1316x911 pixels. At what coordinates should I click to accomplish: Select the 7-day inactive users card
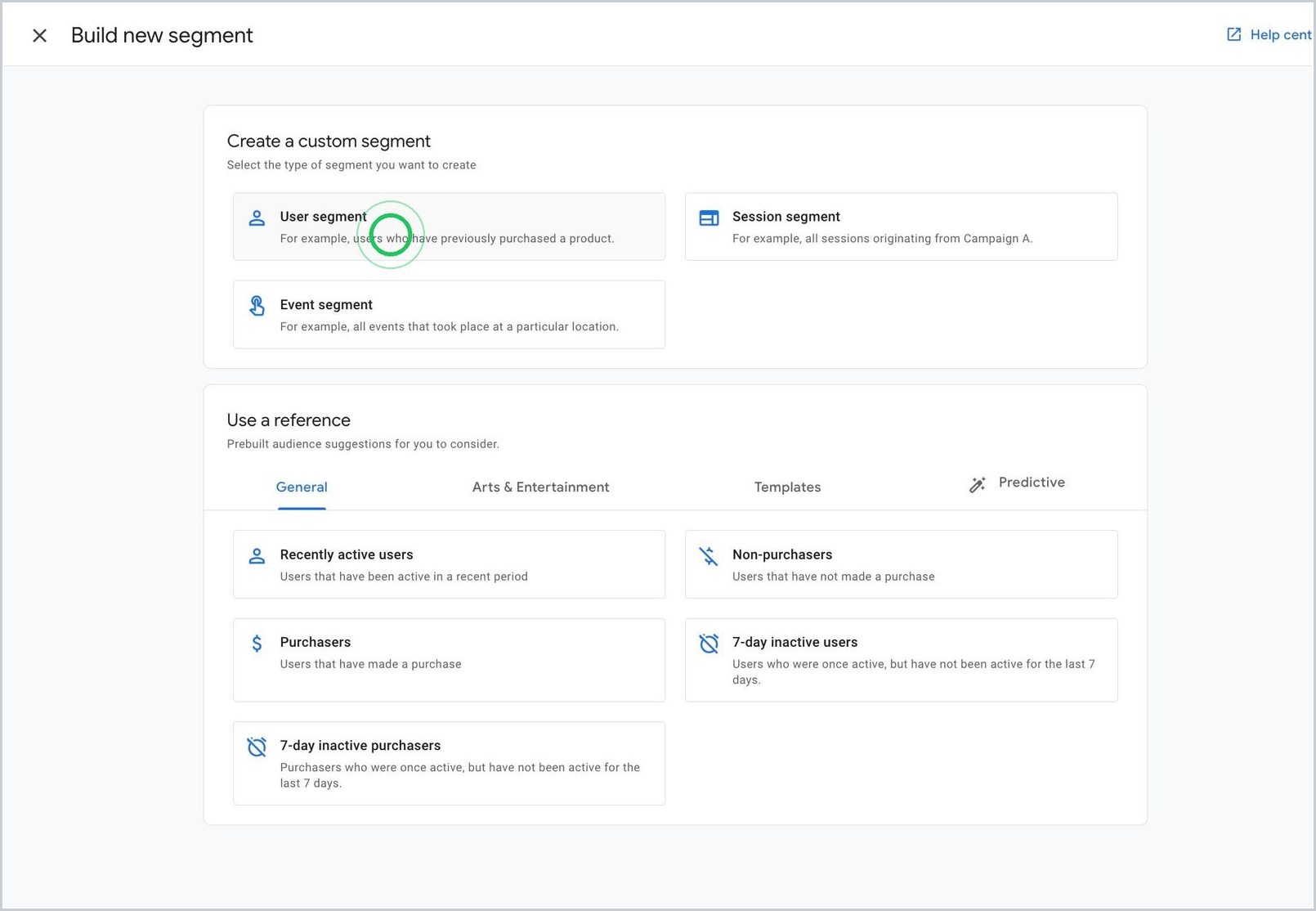(901, 660)
